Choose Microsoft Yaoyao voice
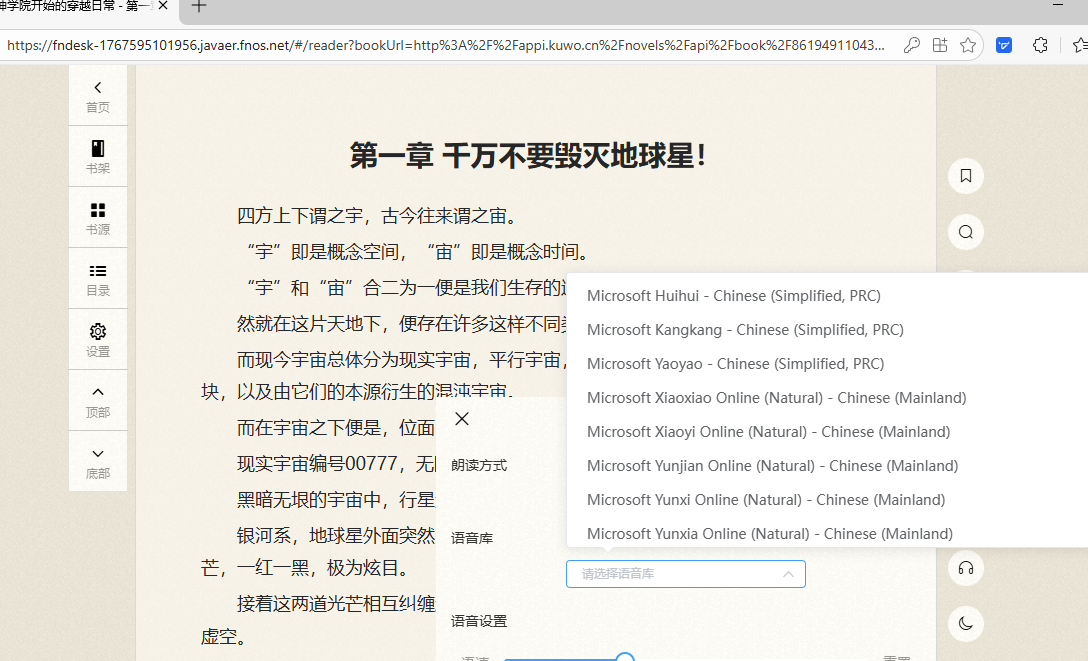This screenshot has height=661, width=1088. [827, 364]
